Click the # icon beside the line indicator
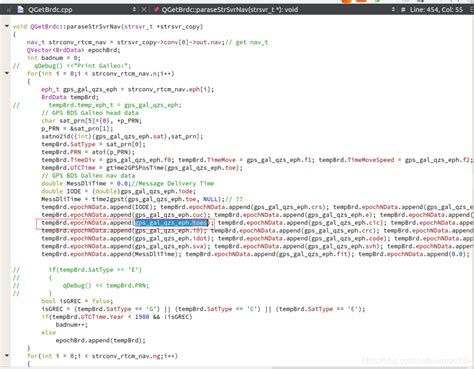The height and width of the screenshot is (369, 474). [403, 10]
